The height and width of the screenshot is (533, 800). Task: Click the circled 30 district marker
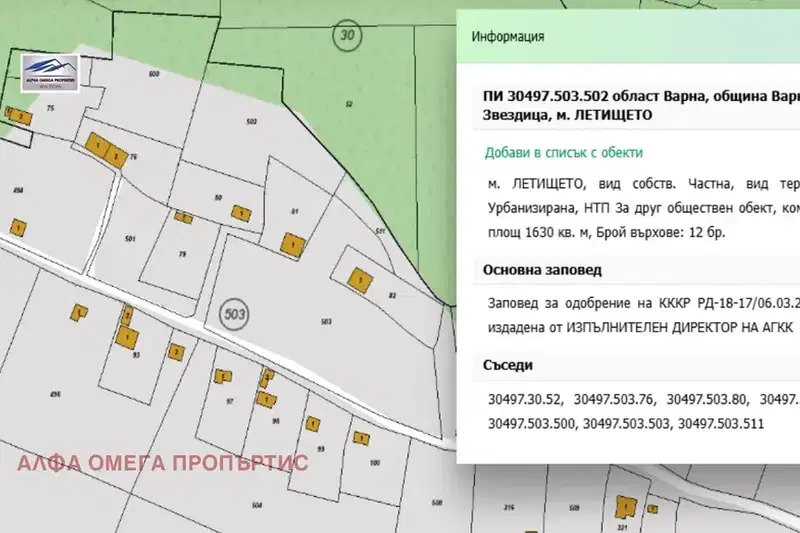click(x=347, y=35)
